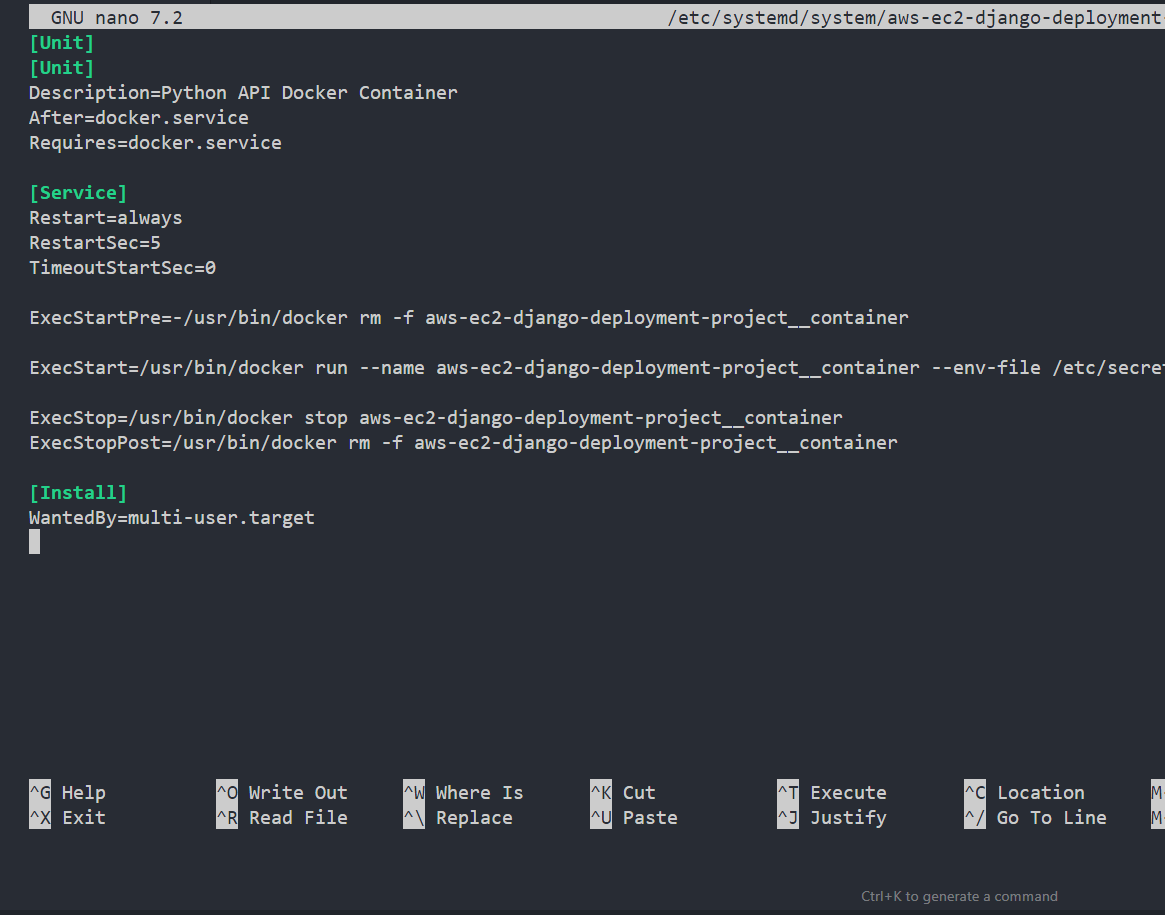Click the ^J Justify shortcut
The image size is (1165, 915).
832,817
